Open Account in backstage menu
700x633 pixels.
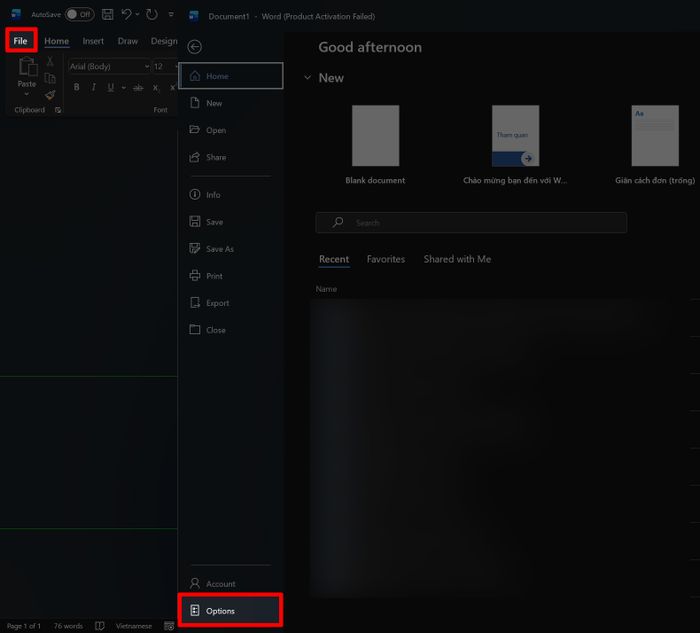coord(231,583)
